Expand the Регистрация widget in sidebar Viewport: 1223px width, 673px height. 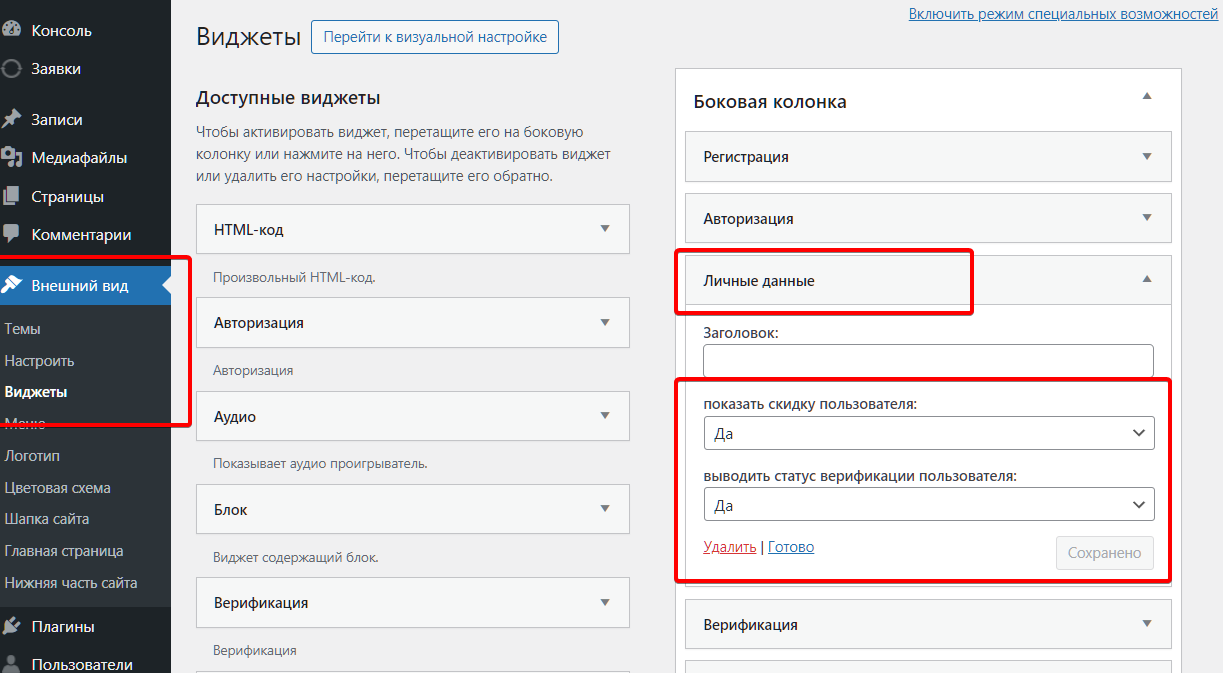tap(1147, 156)
